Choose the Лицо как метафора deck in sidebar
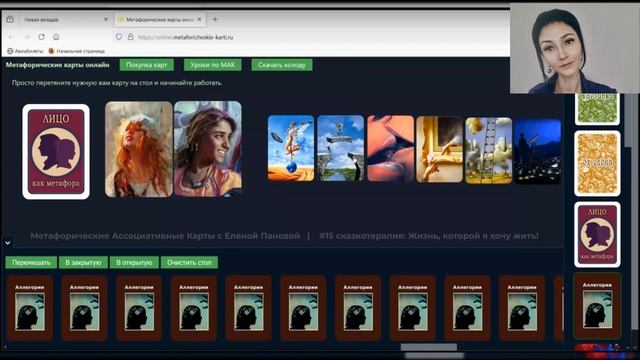 click(x=597, y=234)
